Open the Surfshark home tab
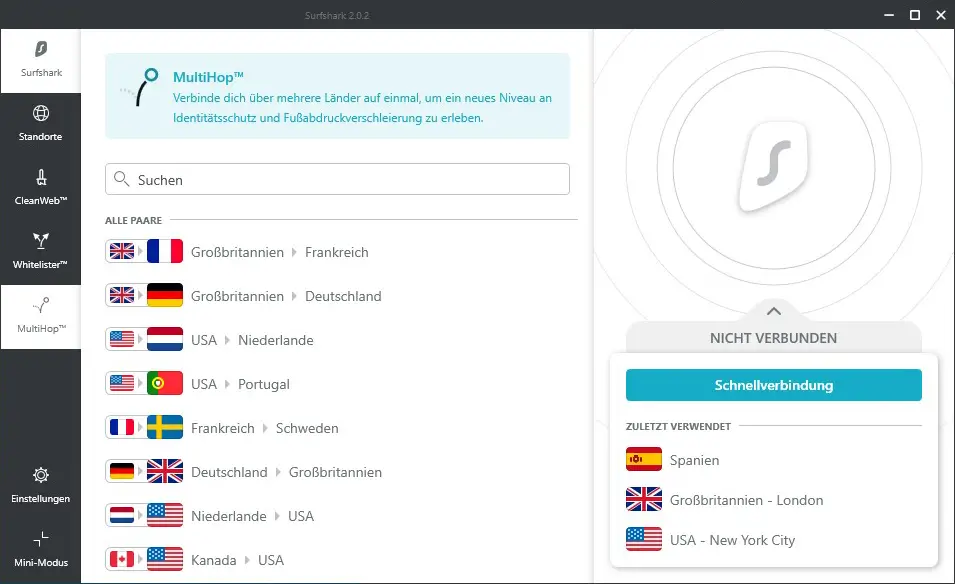 click(41, 60)
